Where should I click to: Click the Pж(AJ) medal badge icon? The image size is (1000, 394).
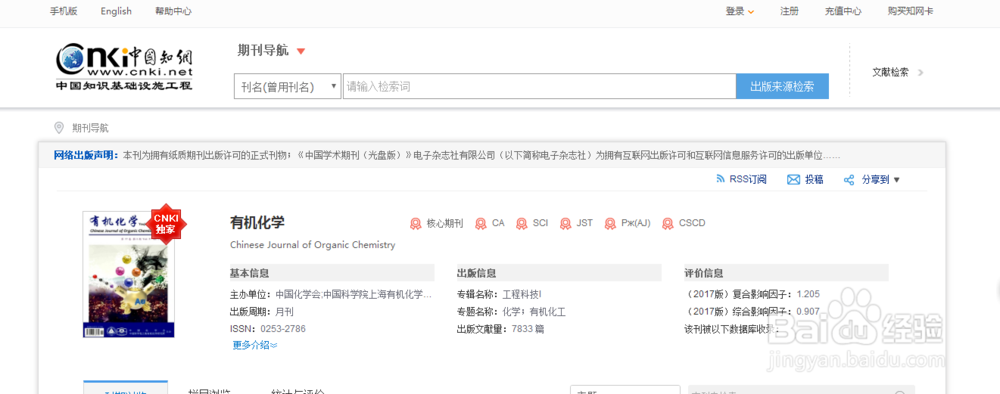[x=610, y=223]
